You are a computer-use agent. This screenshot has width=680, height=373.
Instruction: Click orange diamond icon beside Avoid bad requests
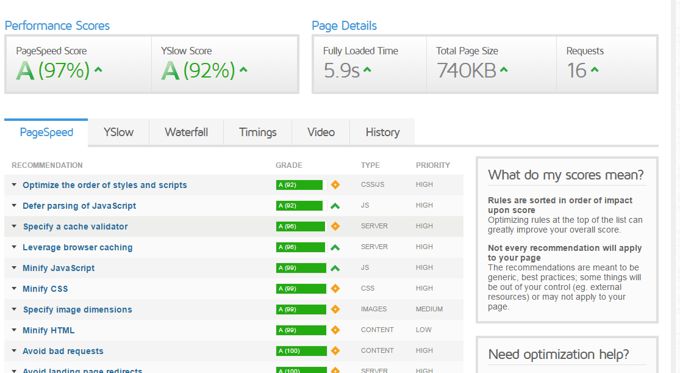click(335, 350)
